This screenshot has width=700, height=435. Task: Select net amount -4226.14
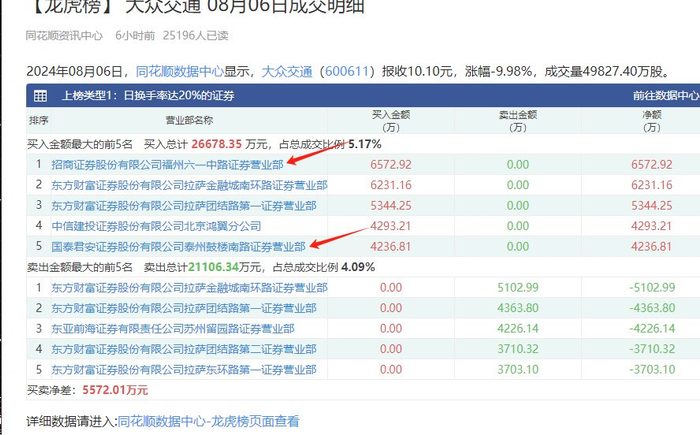[x=652, y=329]
